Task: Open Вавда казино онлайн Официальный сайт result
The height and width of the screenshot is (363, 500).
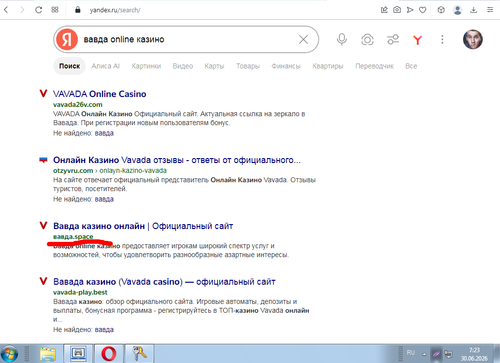Action: point(143,226)
